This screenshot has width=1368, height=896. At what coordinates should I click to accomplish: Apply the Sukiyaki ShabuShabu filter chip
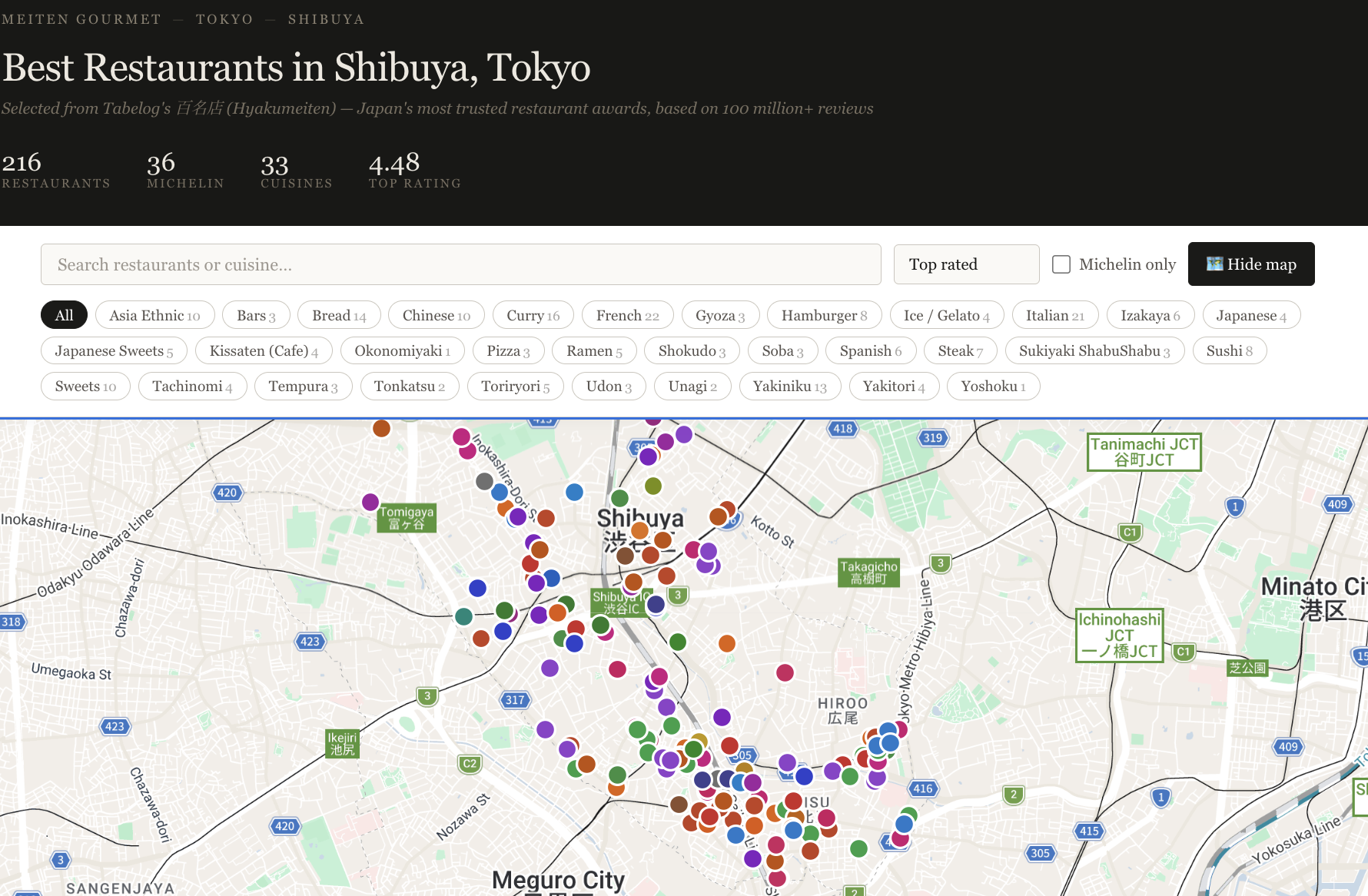pos(1094,350)
